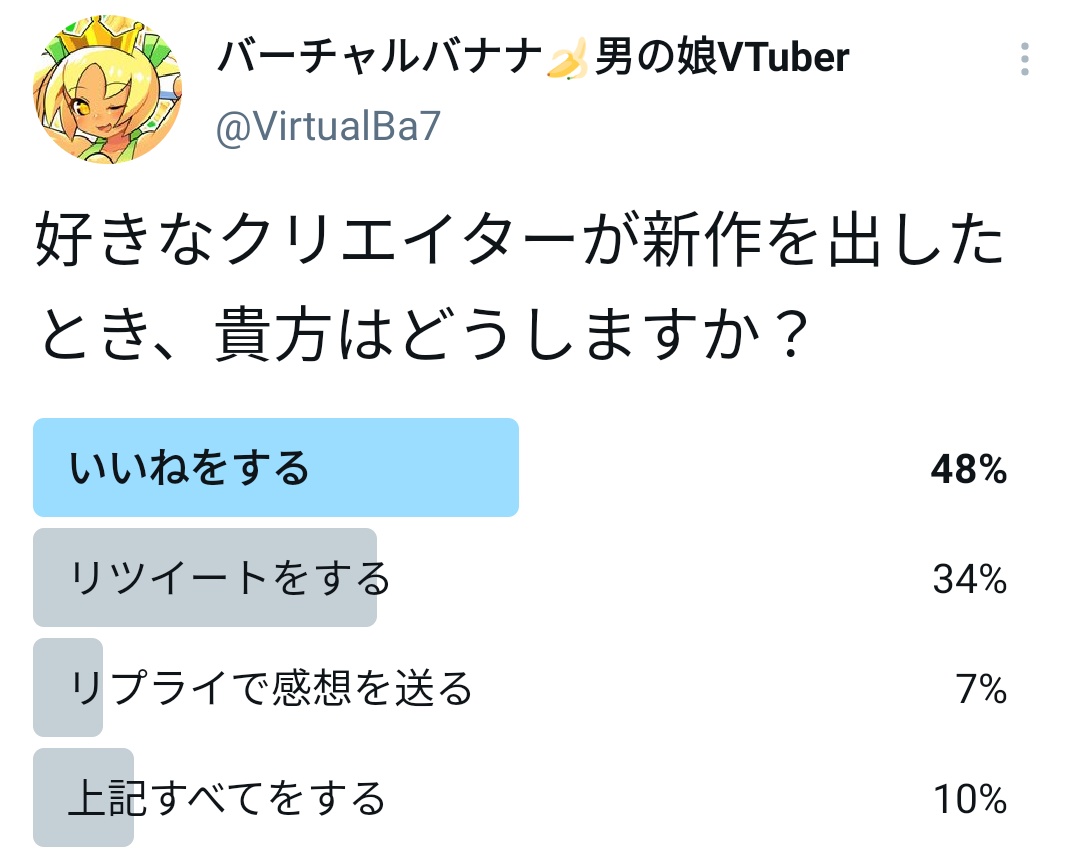Click the top dot of the kebab menu
1080x861 pixels.
point(1024,48)
